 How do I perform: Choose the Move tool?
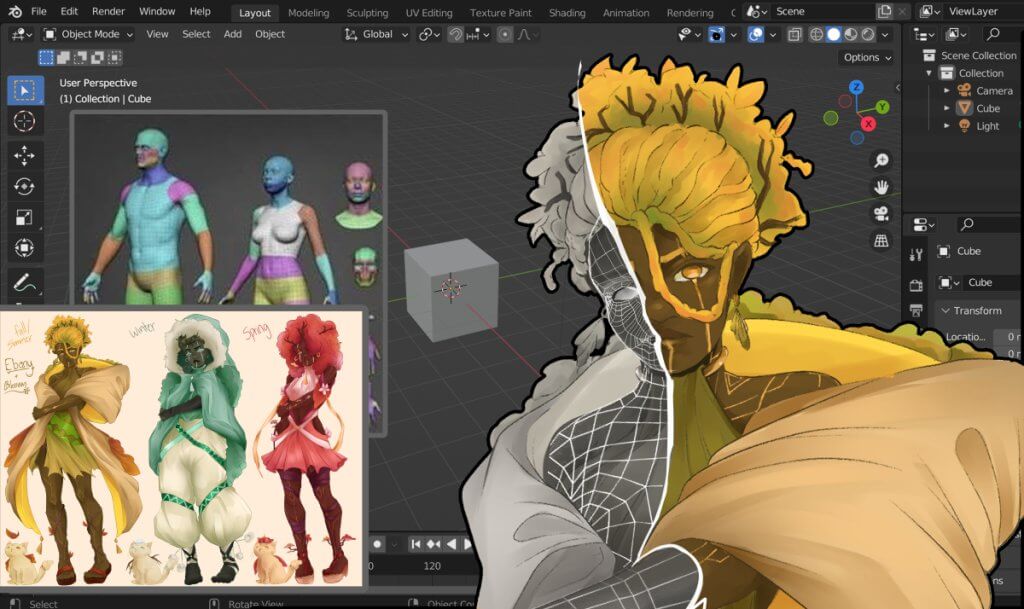pos(25,155)
